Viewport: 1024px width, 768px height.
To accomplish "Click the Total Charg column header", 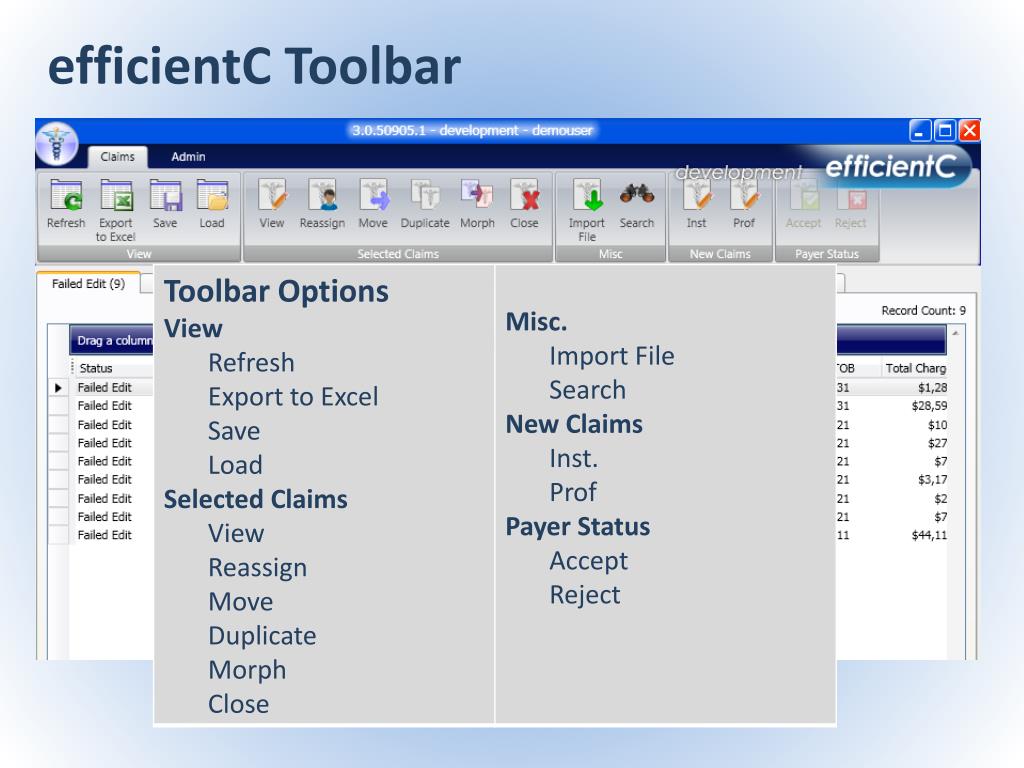I will [x=916, y=368].
